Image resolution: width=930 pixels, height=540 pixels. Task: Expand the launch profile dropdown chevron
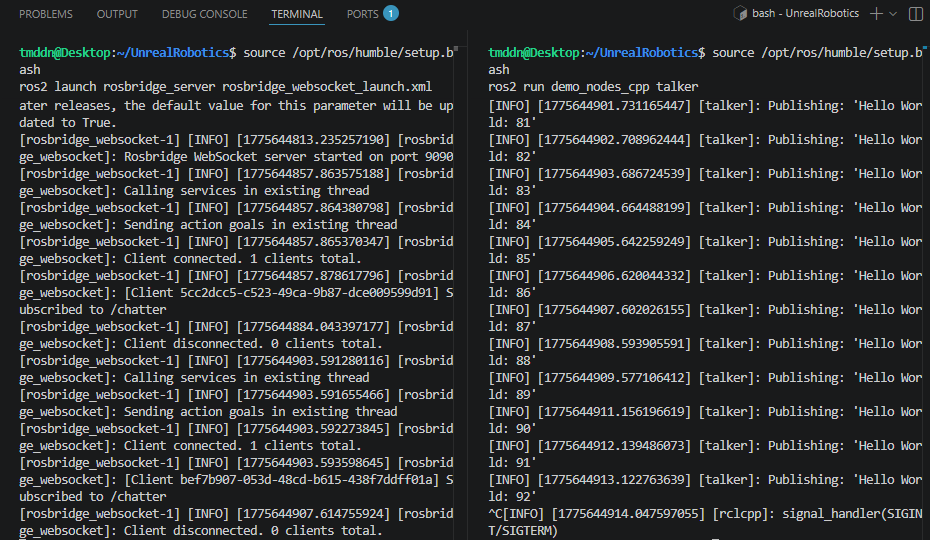click(x=893, y=14)
